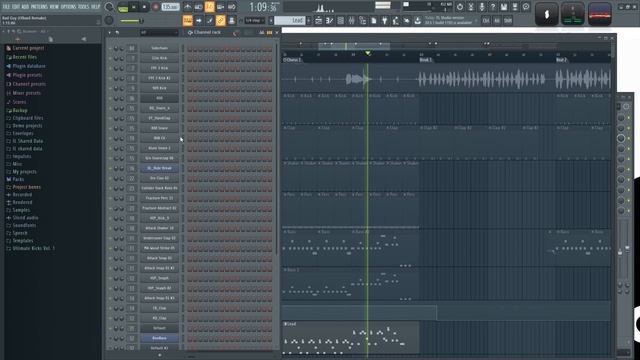Open the snap dropdown showing 1/4 step

[256, 20]
